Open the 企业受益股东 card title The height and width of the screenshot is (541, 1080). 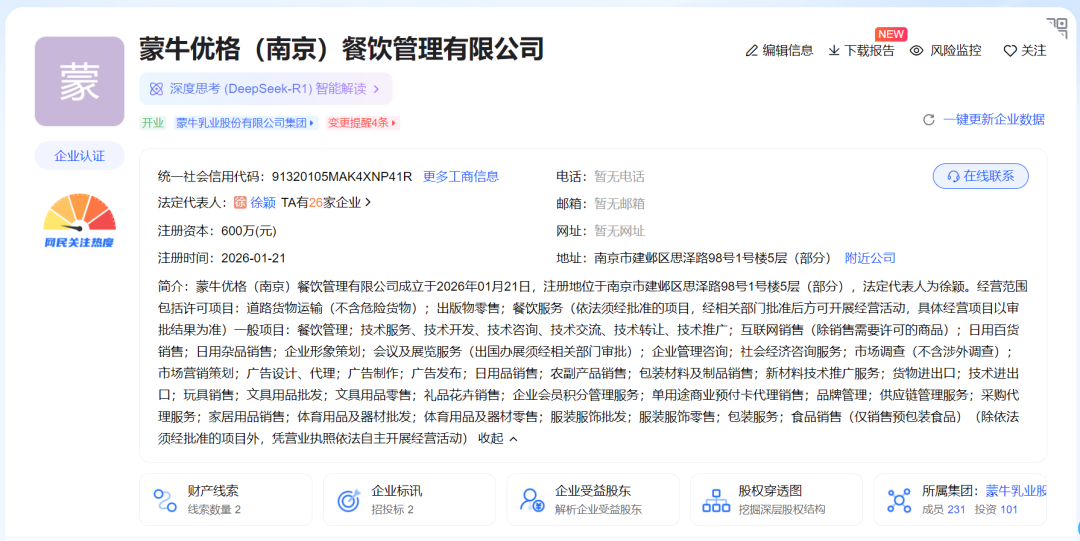pyautogui.click(x=593, y=491)
